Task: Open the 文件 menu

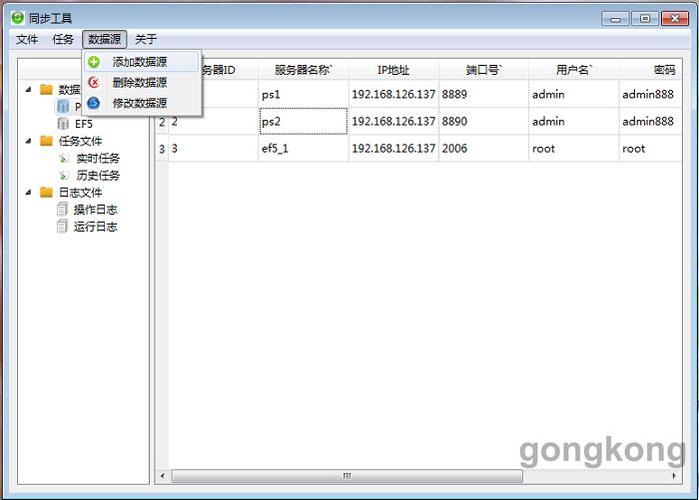Action: coord(27,39)
